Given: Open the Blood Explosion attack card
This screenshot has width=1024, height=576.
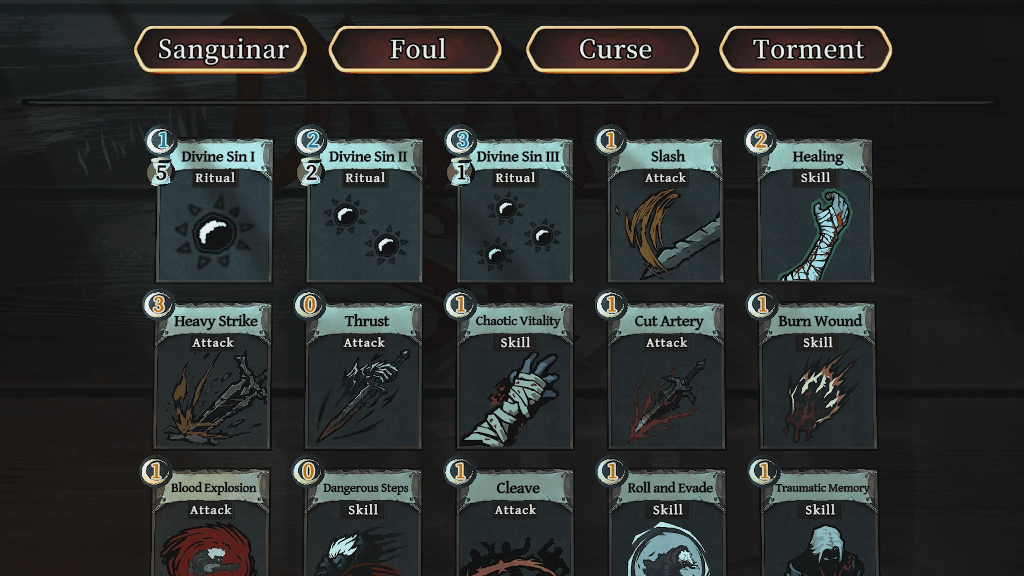Looking at the screenshot, I should coord(211,522).
